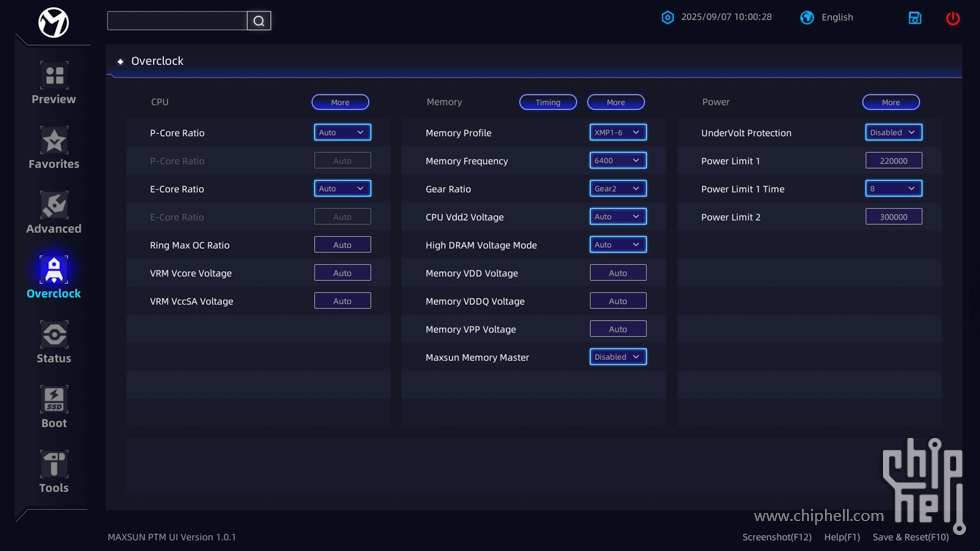980x551 pixels.
Task: Click the English language label
Action: pos(838,17)
